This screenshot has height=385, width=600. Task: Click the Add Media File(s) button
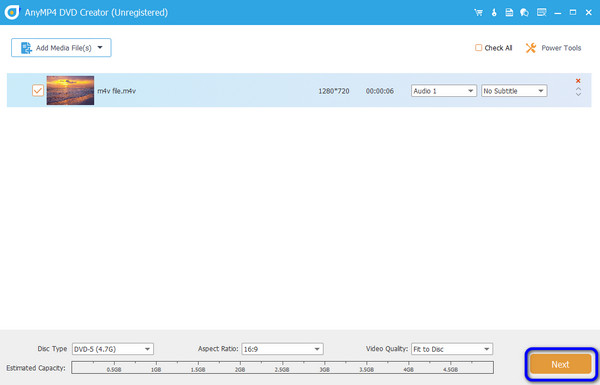click(x=61, y=48)
